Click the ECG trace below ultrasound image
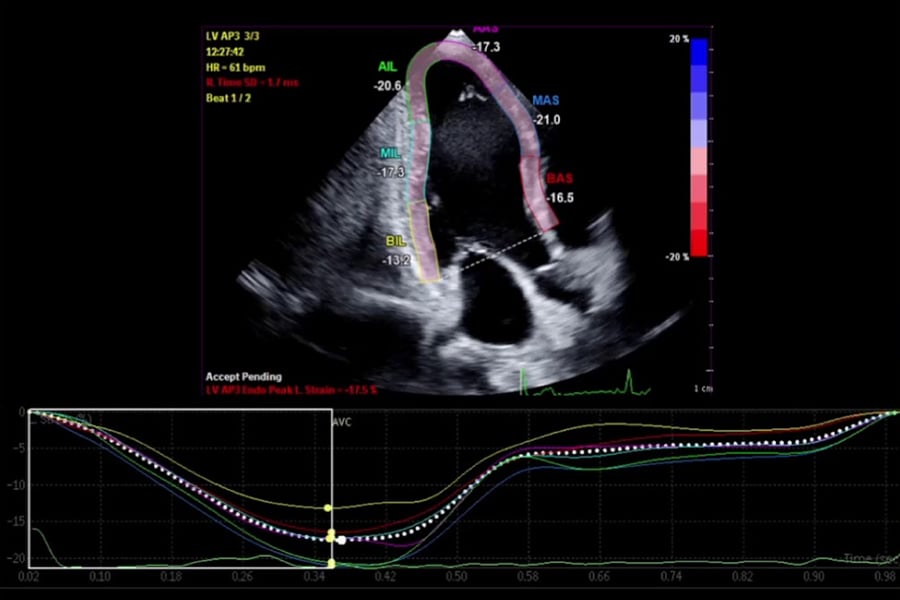Viewport: 900px width, 600px height. click(586, 387)
